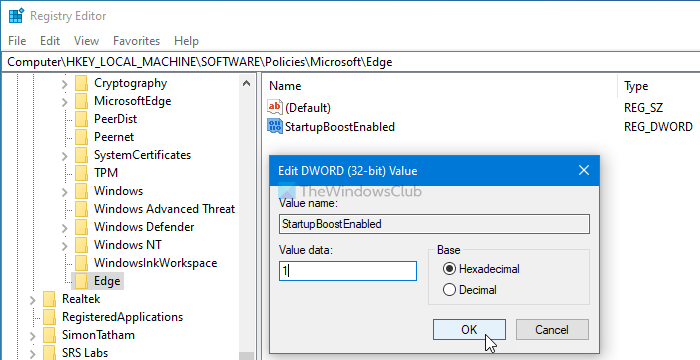Click the Realtek folder icon
This screenshot has width=700, height=360.
(49, 299)
